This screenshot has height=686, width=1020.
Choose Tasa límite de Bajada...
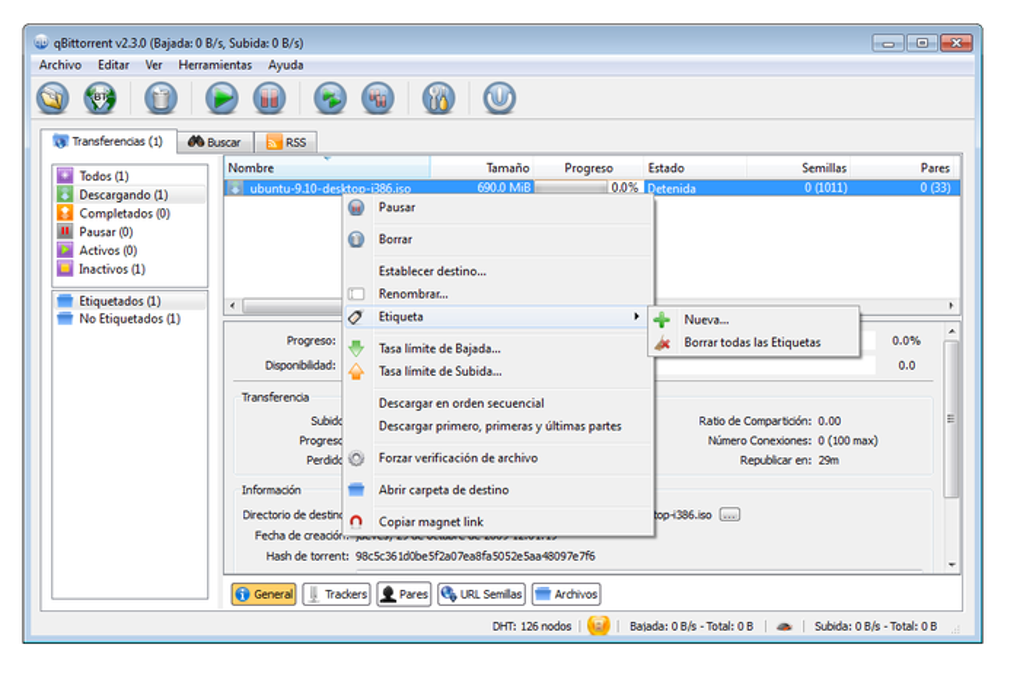pos(498,349)
